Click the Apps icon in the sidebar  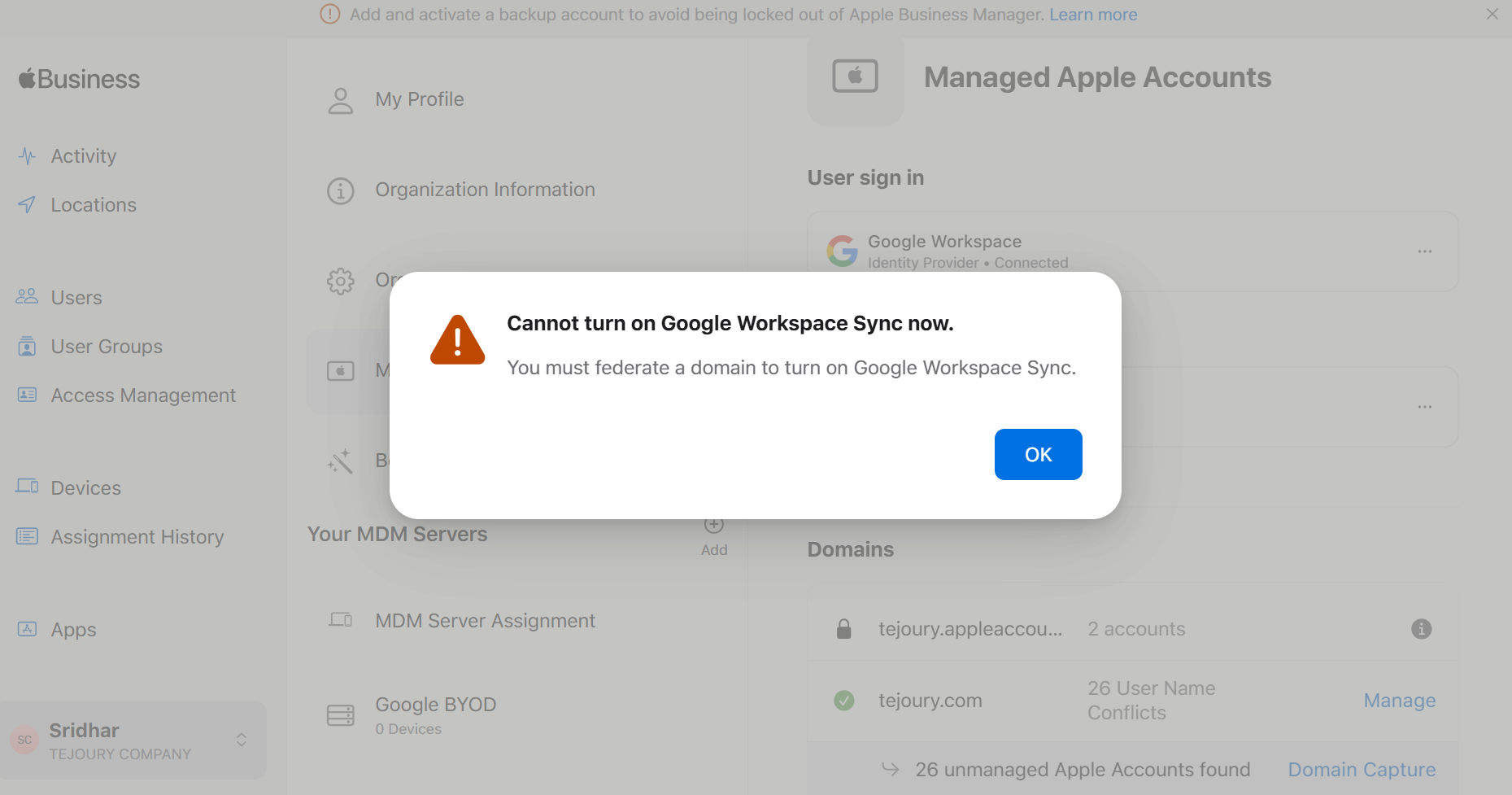click(27, 629)
